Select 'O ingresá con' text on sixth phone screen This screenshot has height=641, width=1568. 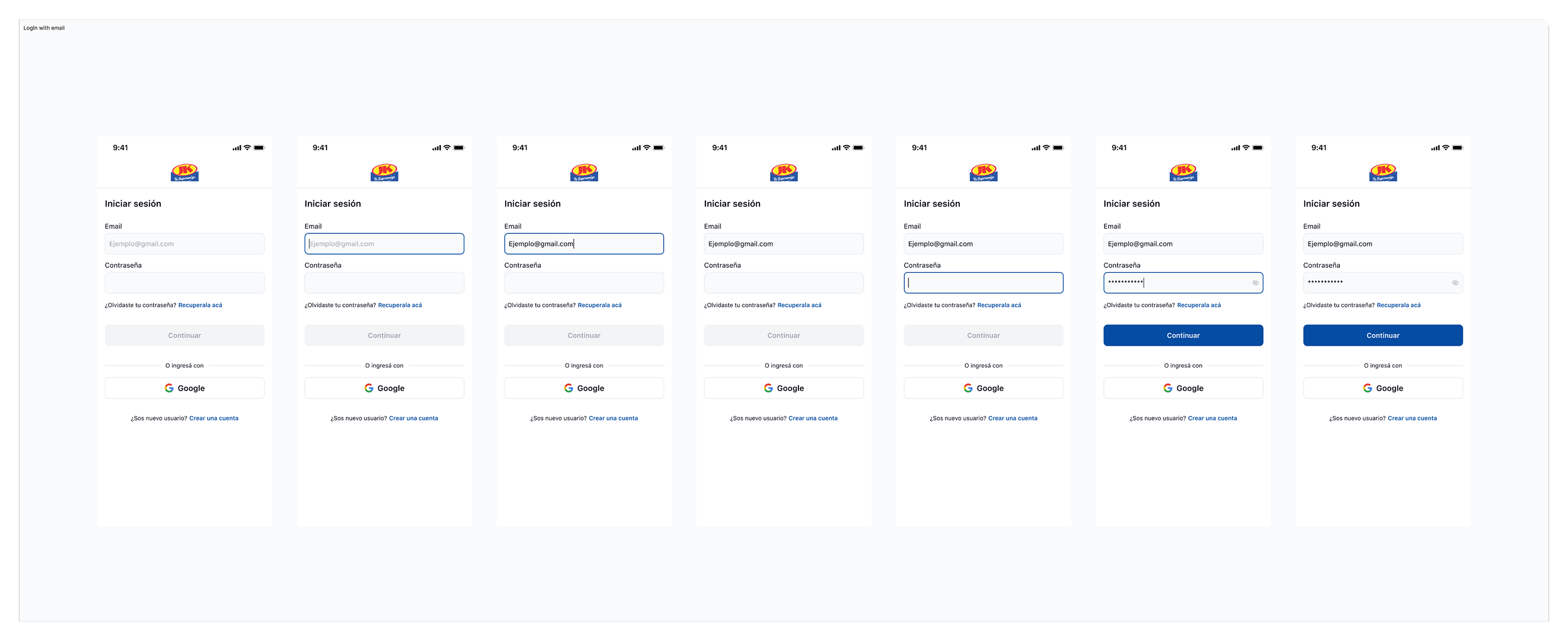[1184, 366]
